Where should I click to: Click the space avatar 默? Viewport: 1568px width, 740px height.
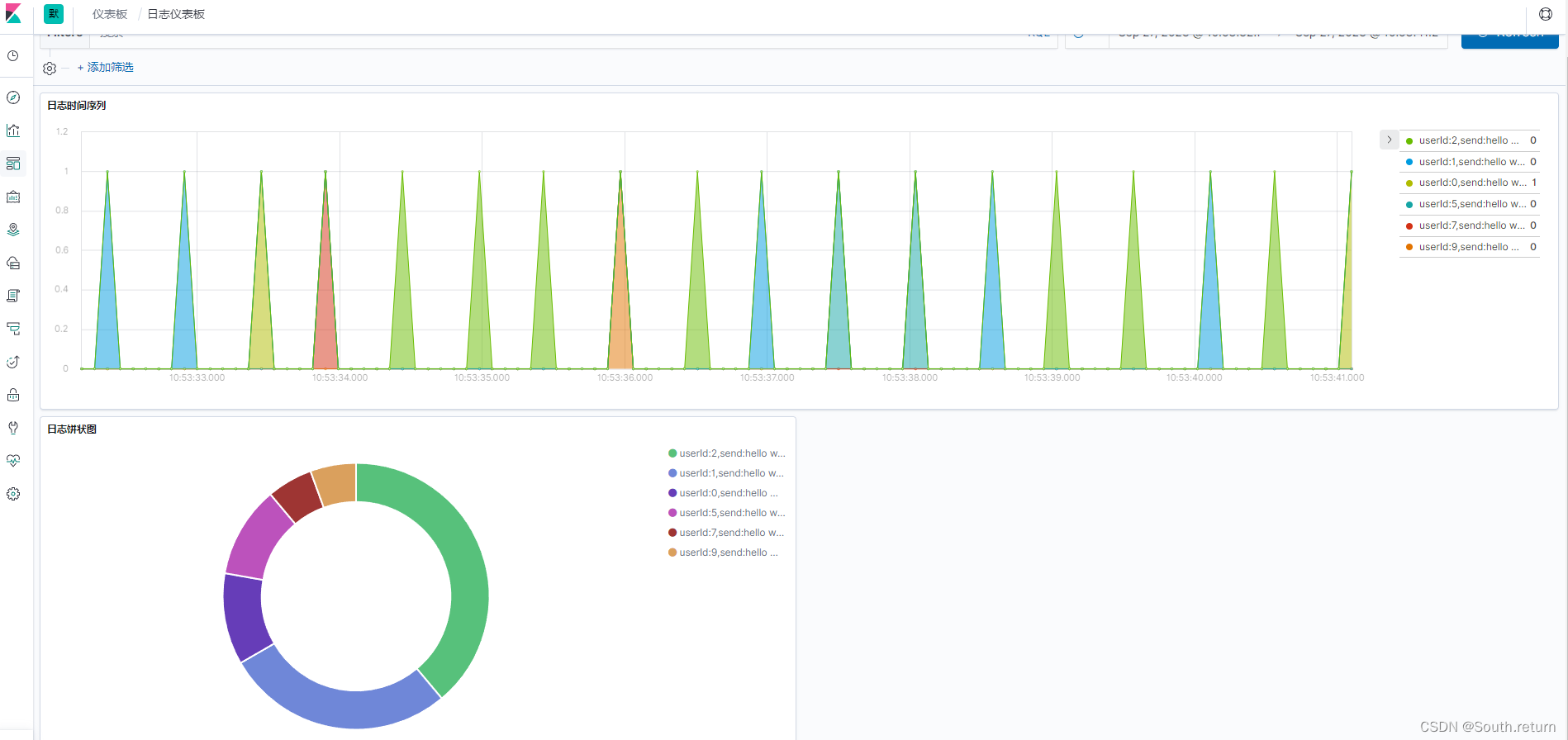tap(54, 14)
